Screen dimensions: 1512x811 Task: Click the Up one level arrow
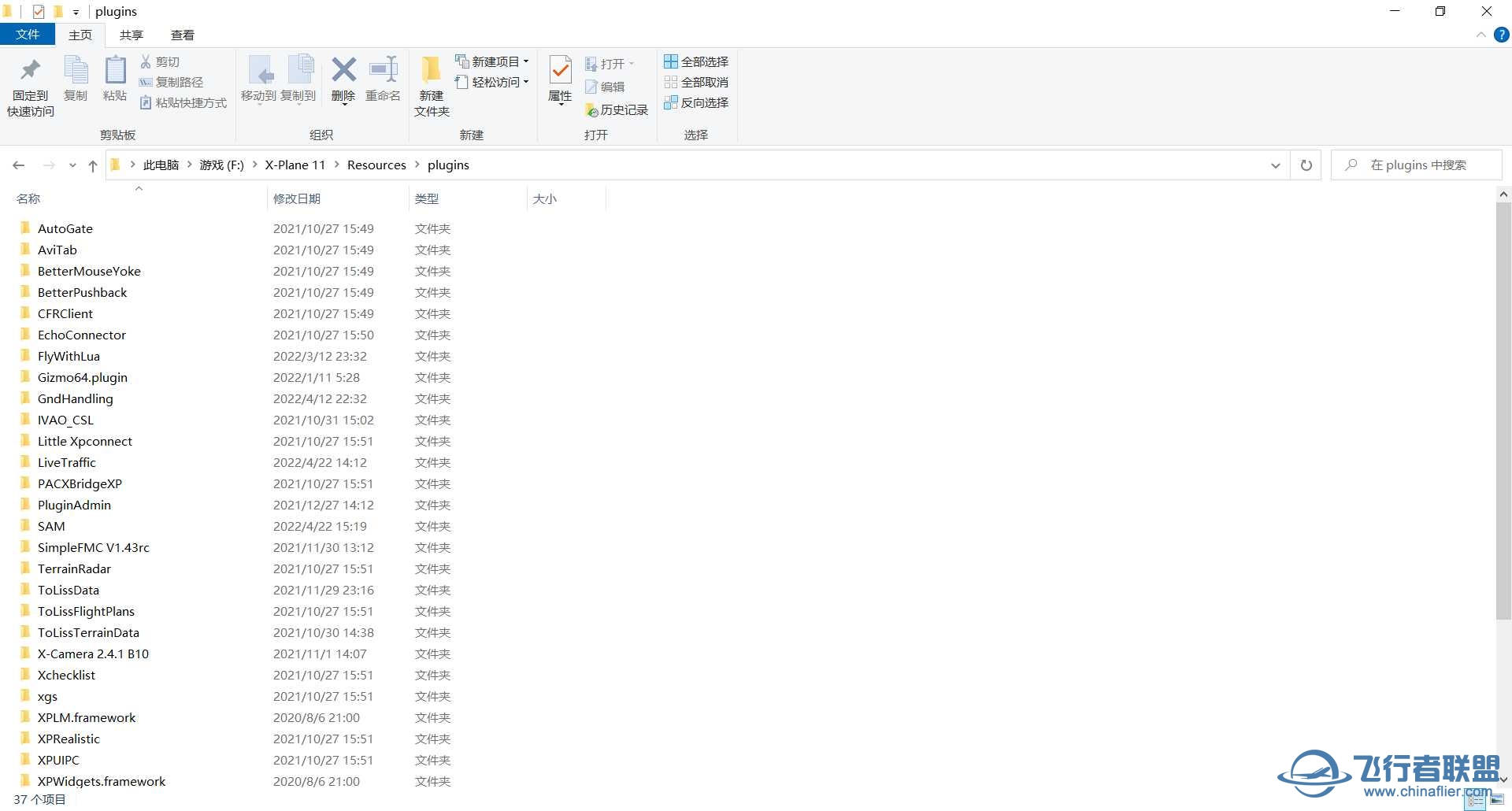coord(93,165)
